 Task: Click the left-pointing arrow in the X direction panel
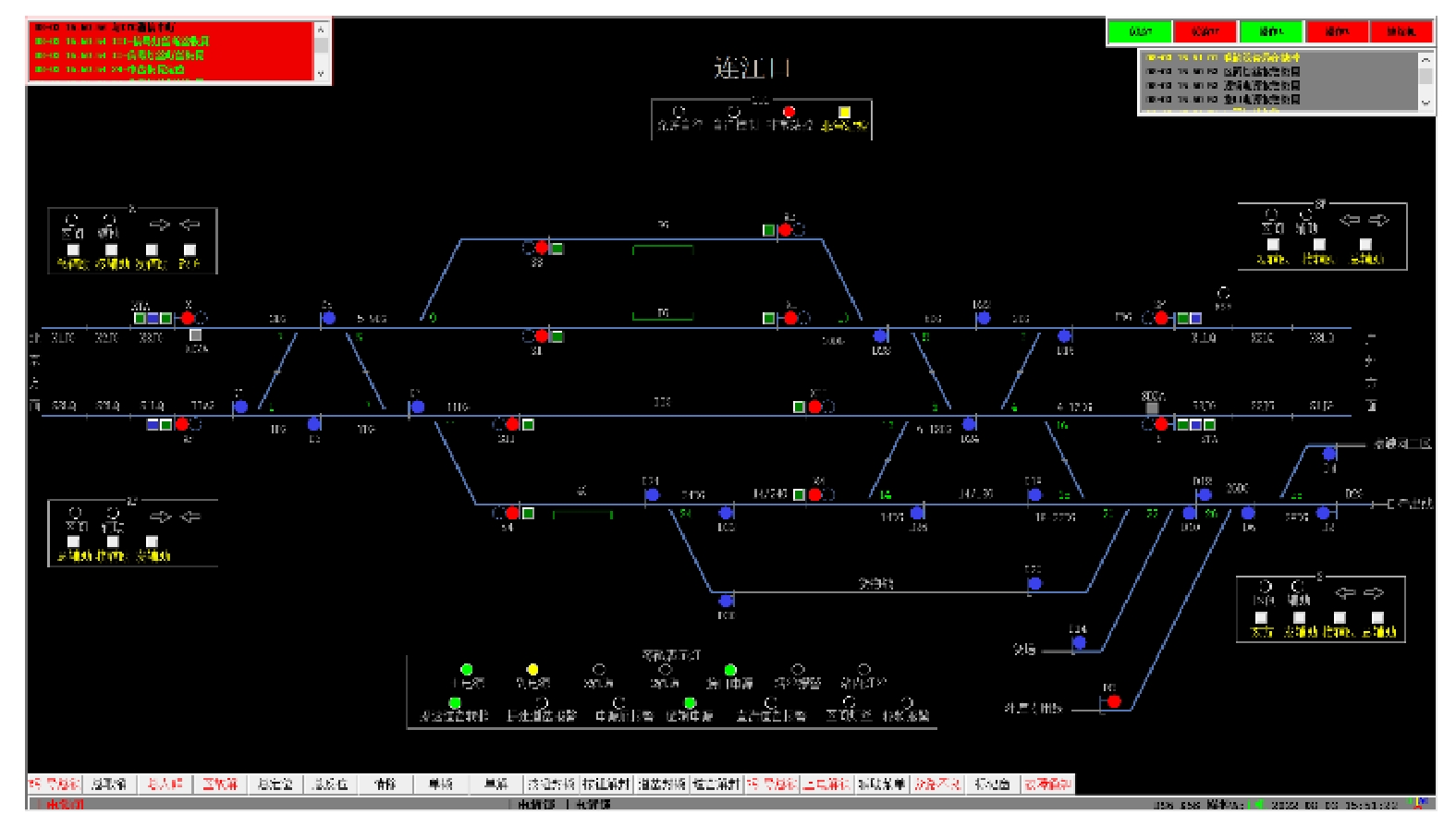190,225
